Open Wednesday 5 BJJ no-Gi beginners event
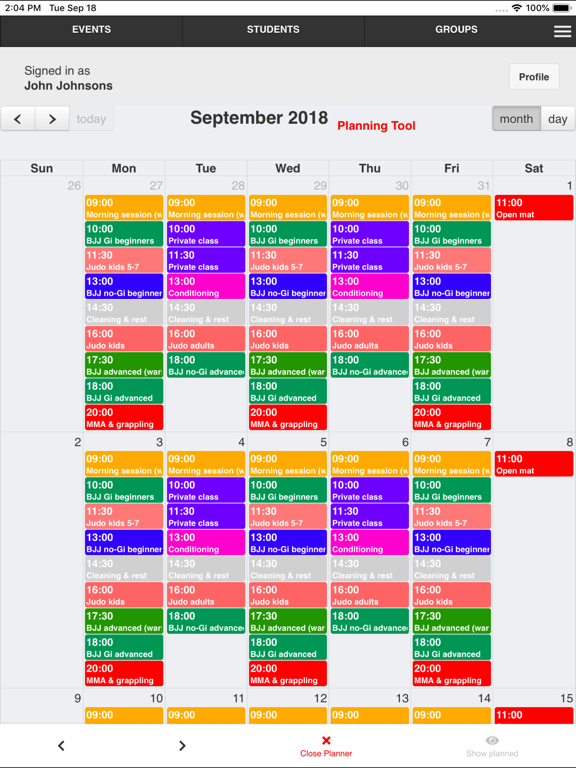Viewport: 576px width, 768px height. pyautogui.click(x=288, y=543)
